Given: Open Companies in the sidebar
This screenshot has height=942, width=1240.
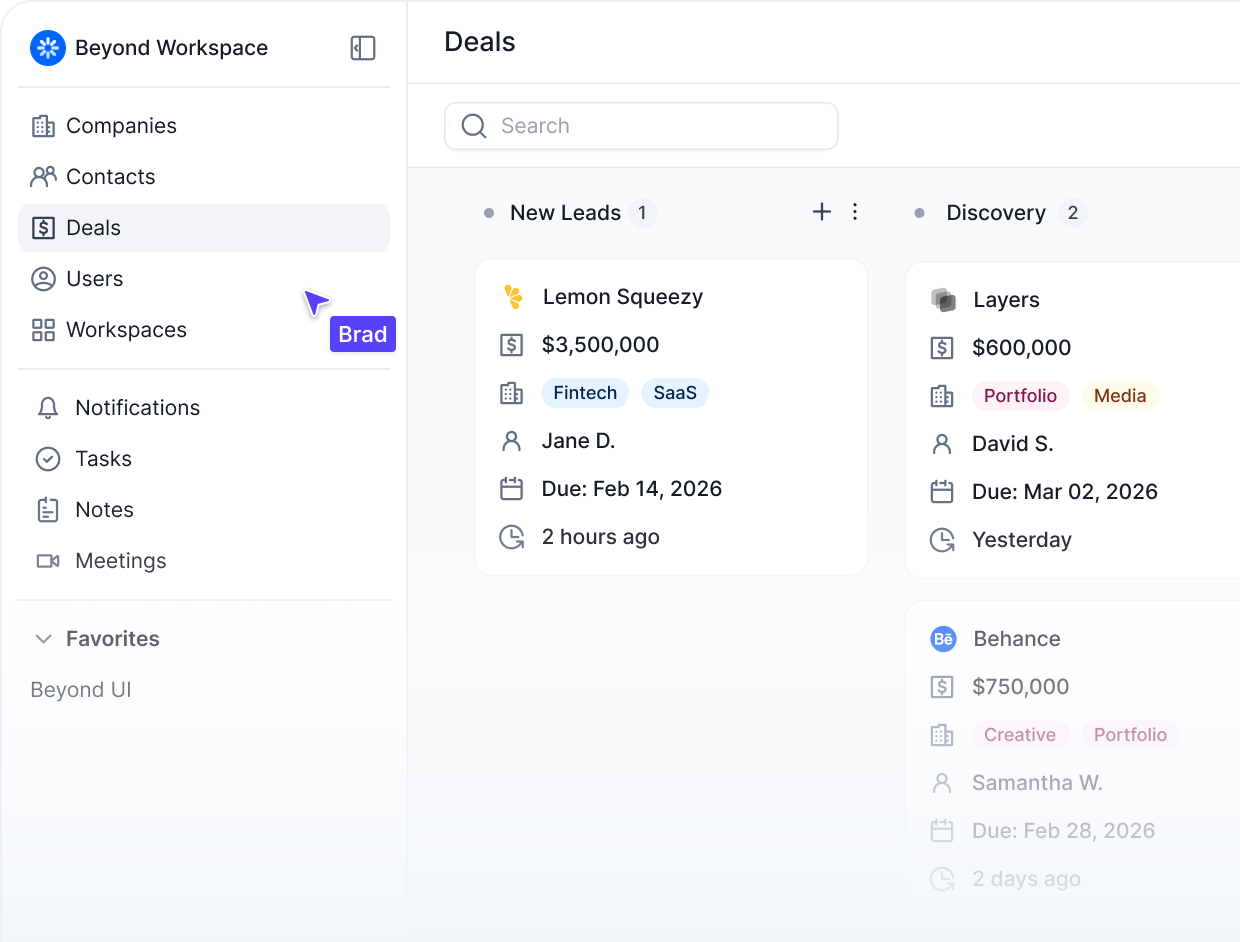Looking at the screenshot, I should point(204,126).
